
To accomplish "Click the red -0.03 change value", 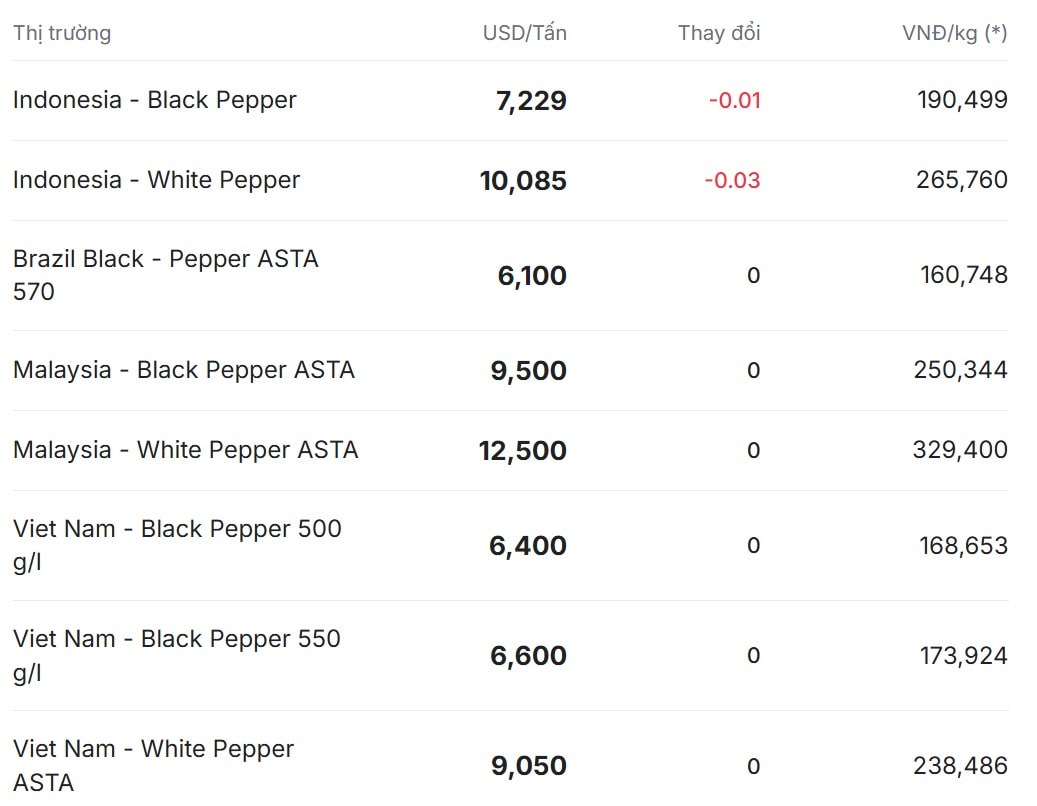I will click(732, 180).
